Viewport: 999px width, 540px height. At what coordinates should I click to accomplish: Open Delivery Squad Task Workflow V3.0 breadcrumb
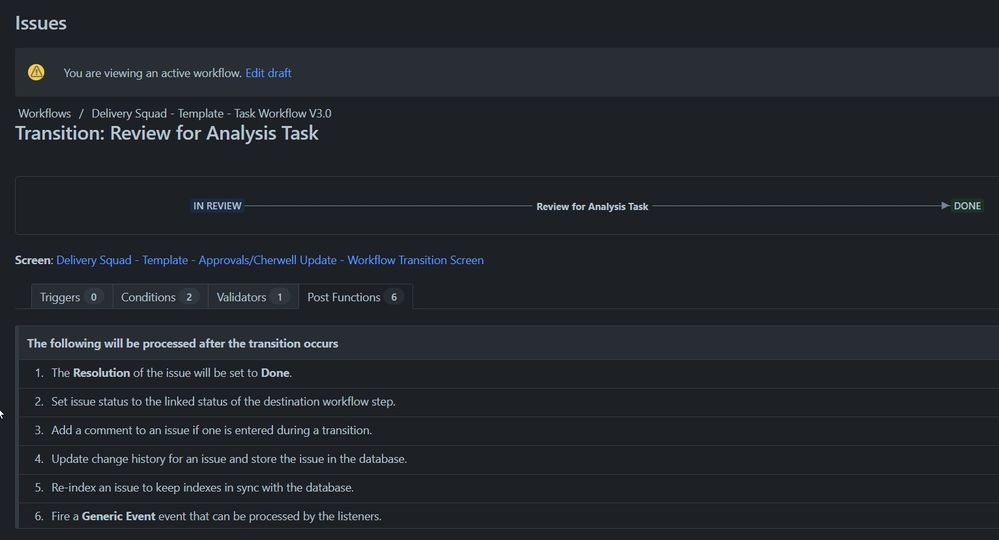211,113
